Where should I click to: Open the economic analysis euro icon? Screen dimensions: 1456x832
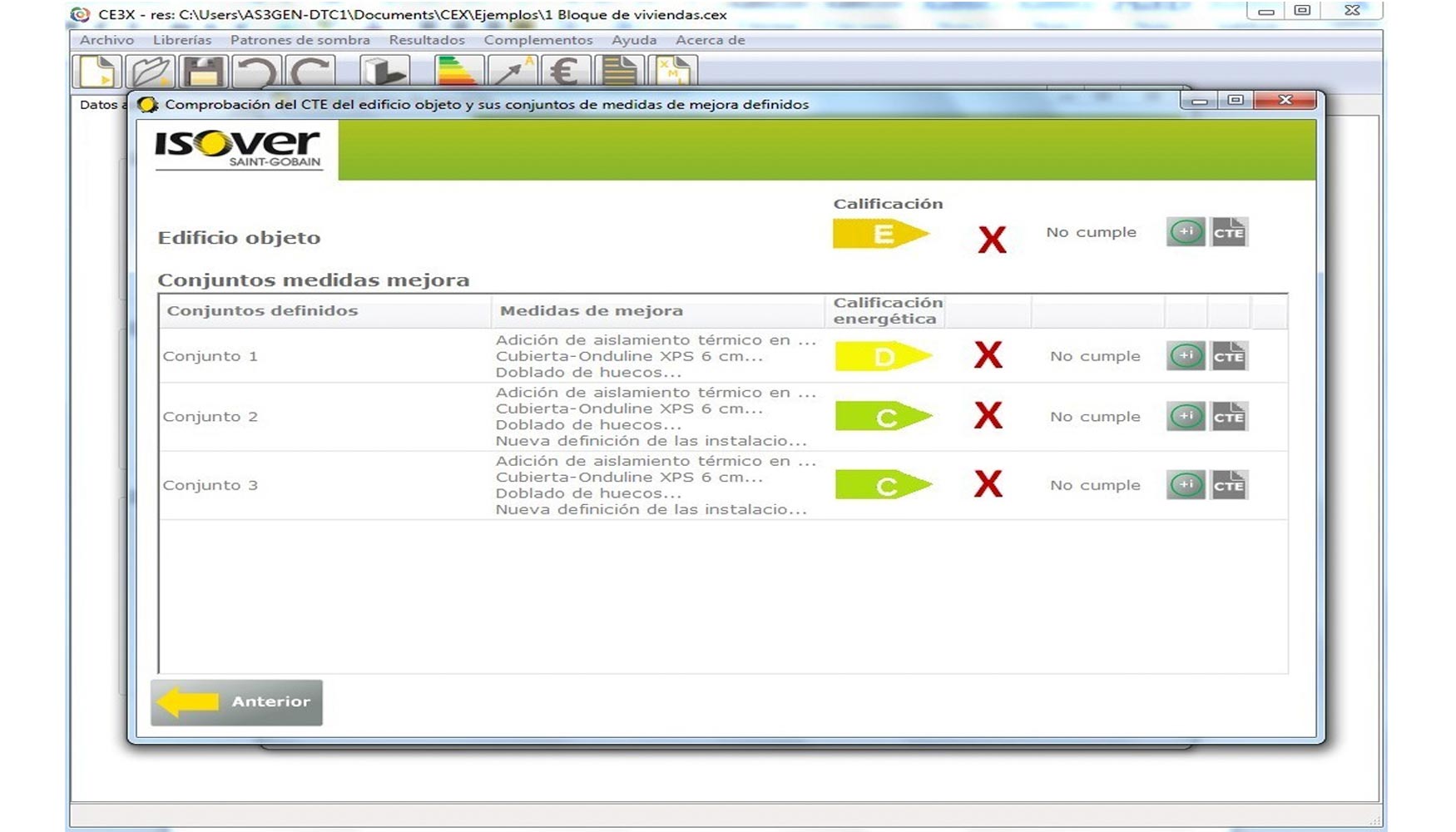tap(566, 72)
